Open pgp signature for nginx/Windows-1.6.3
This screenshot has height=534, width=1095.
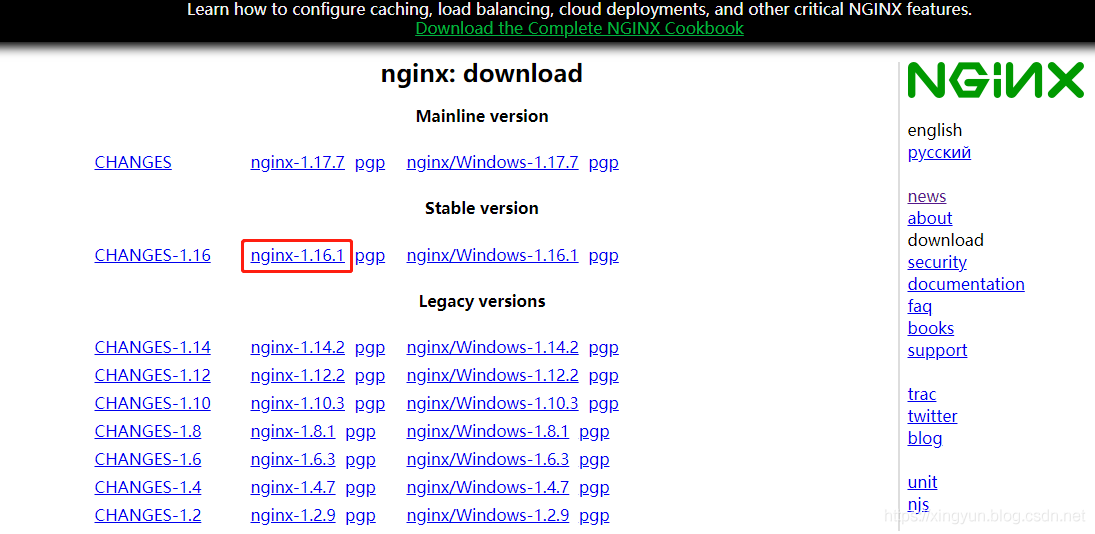(x=594, y=460)
